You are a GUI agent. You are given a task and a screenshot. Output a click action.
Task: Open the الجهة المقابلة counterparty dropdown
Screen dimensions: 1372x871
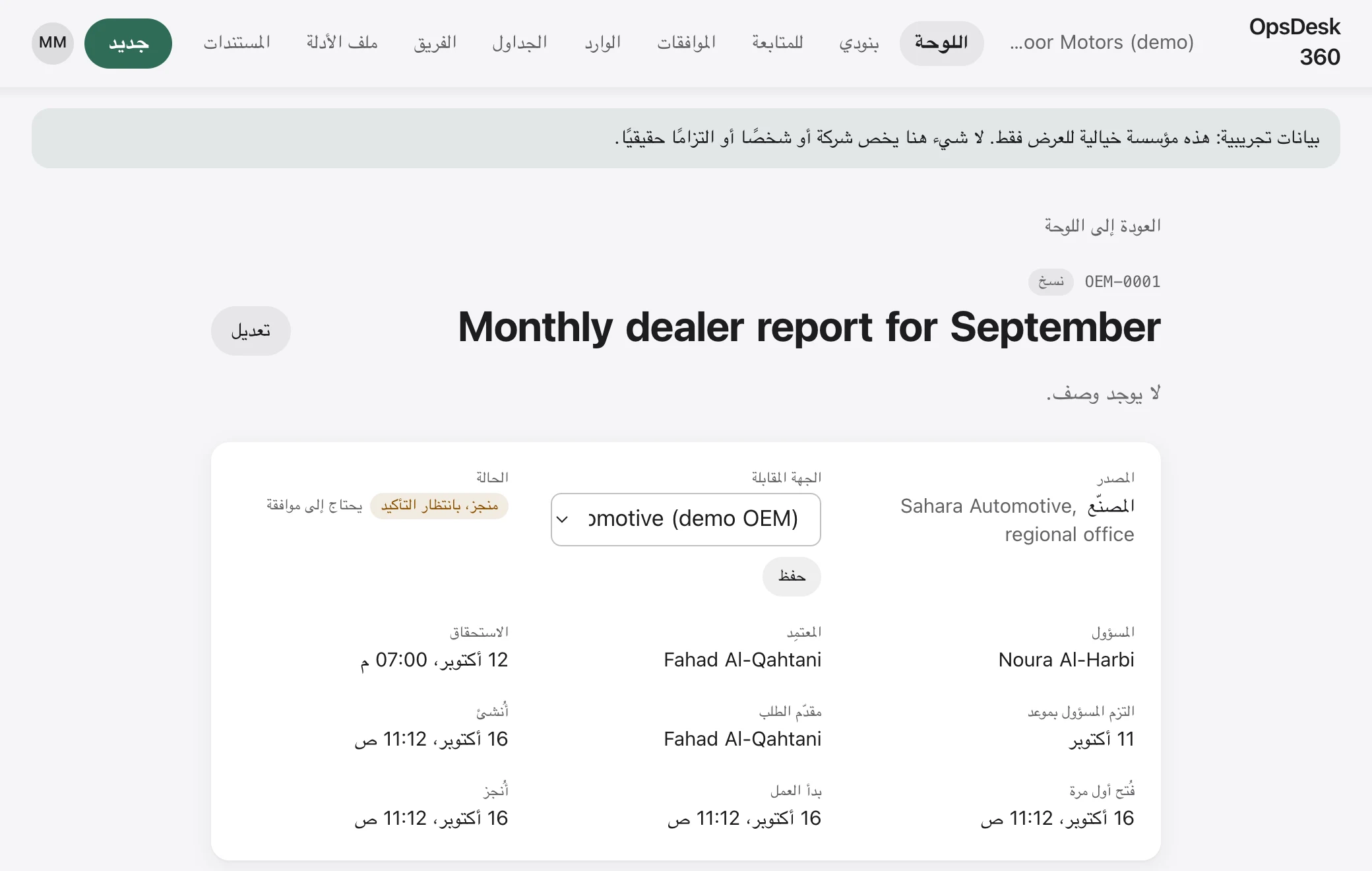pos(686,519)
